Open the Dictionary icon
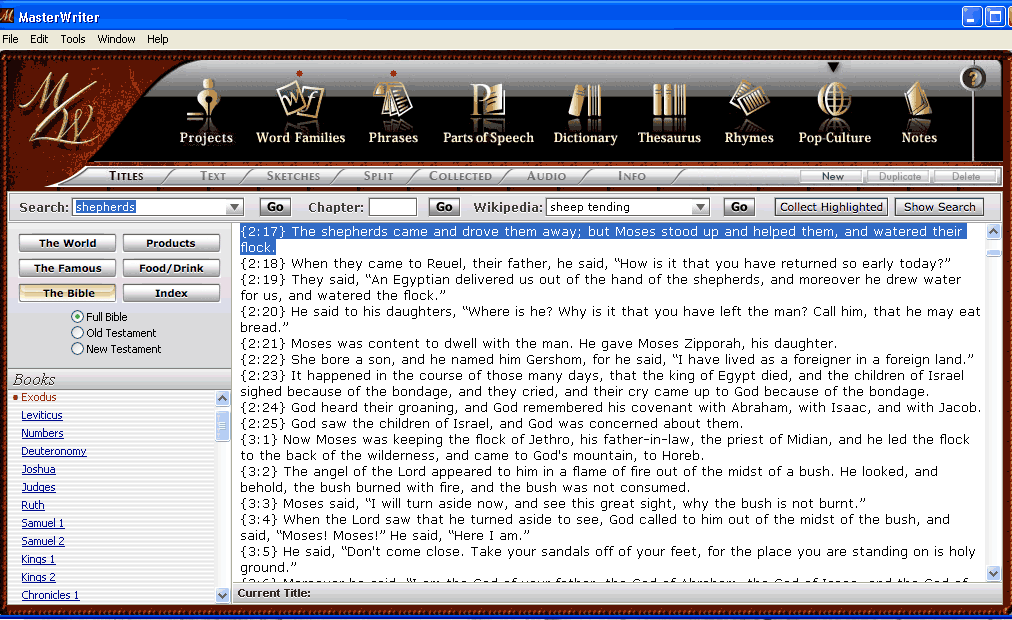The width and height of the screenshot is (1012, 620). click(585, 111)
